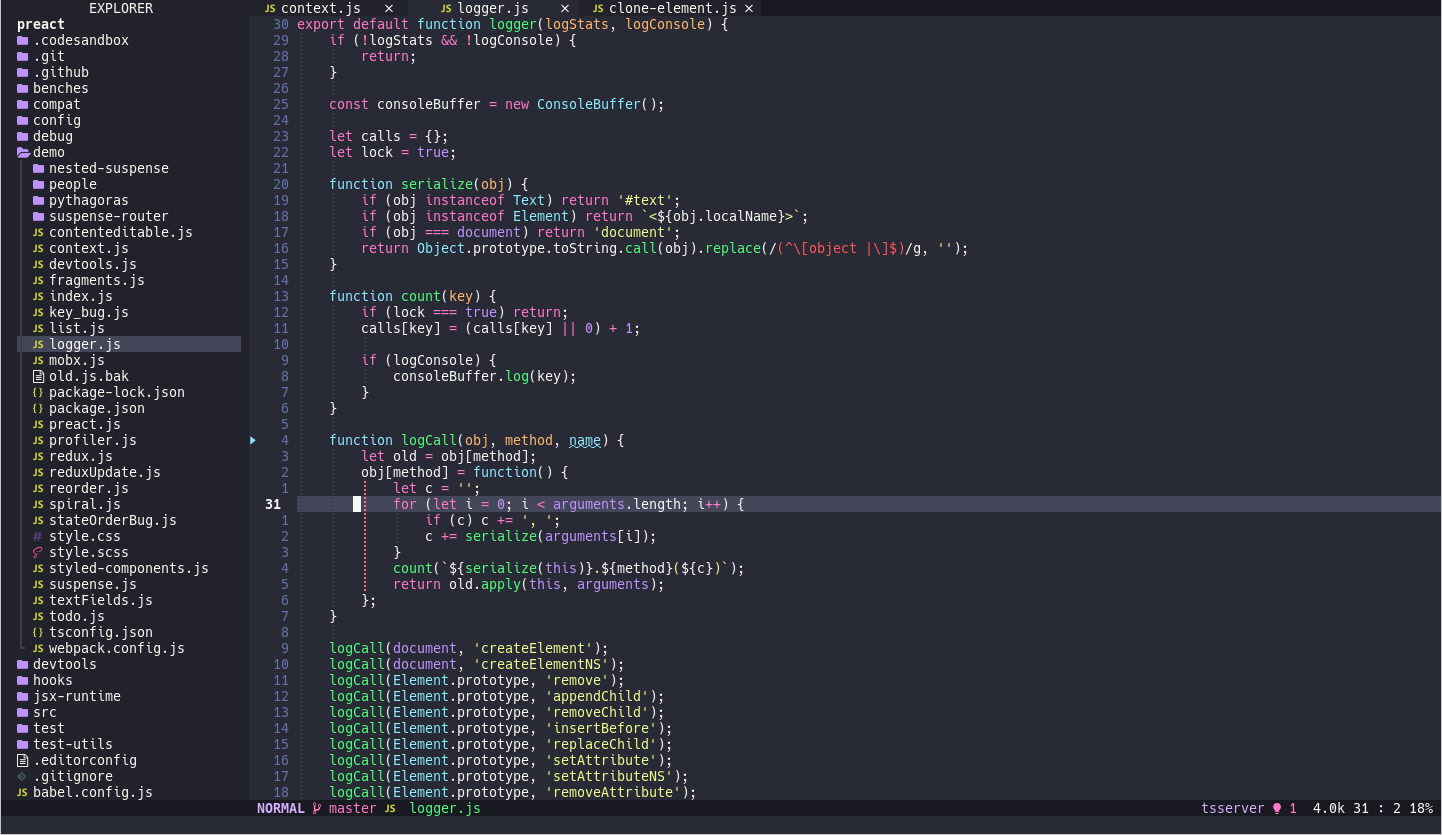Click the suspense-router folder icon
Image resolution: width=1442 pixels, height=835 pixels.
pyautogui.click(x=39, y=216)
